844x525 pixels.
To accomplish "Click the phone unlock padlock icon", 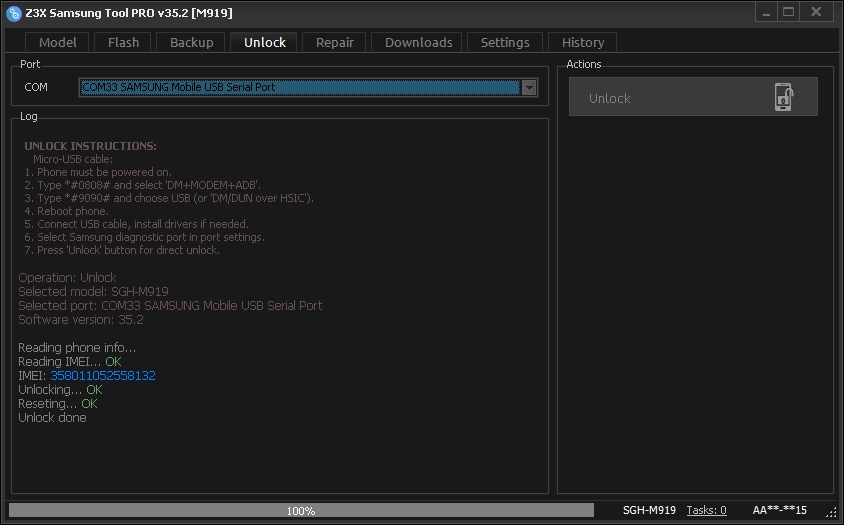I will (784, 97).
